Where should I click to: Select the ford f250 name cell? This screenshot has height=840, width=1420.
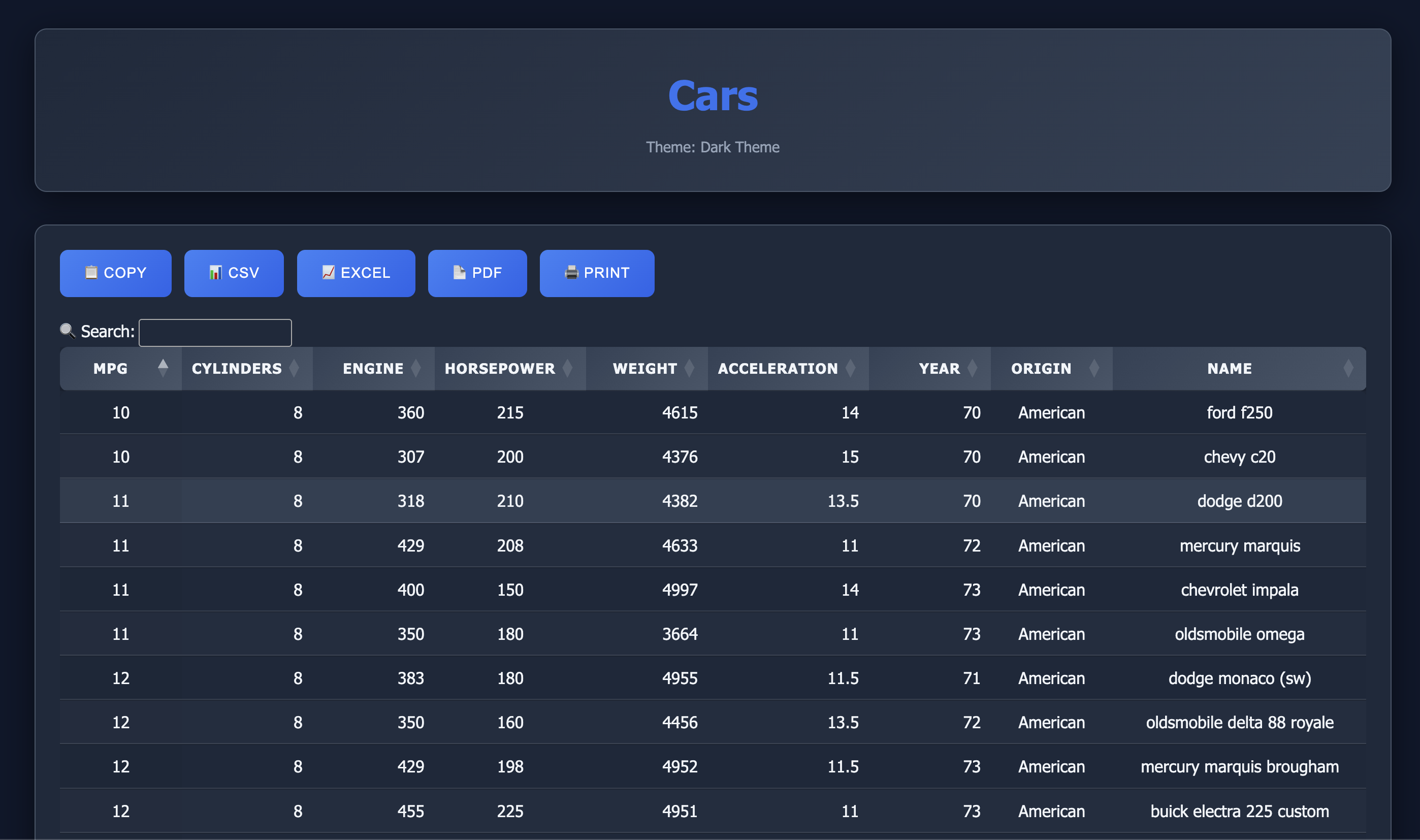1239,412
